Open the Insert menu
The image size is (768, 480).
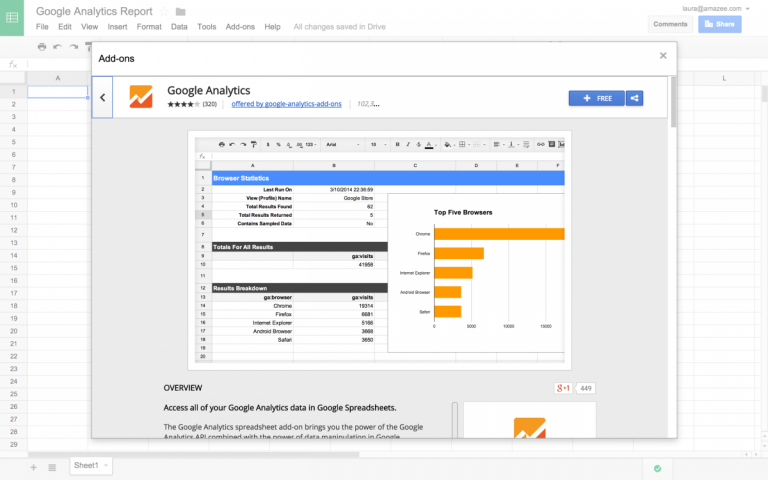click(118, 27)
